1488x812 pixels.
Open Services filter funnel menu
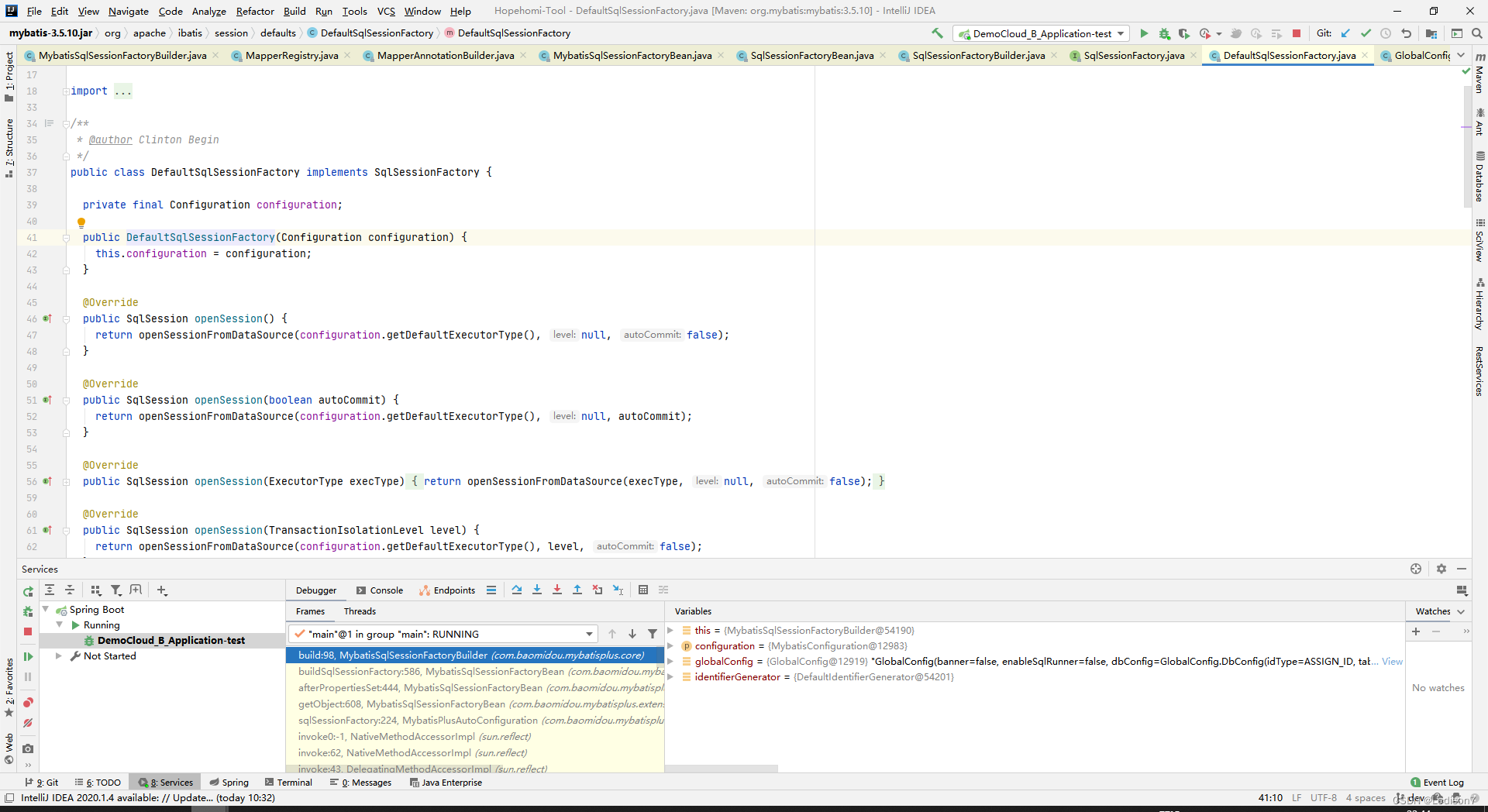[116, 590]
